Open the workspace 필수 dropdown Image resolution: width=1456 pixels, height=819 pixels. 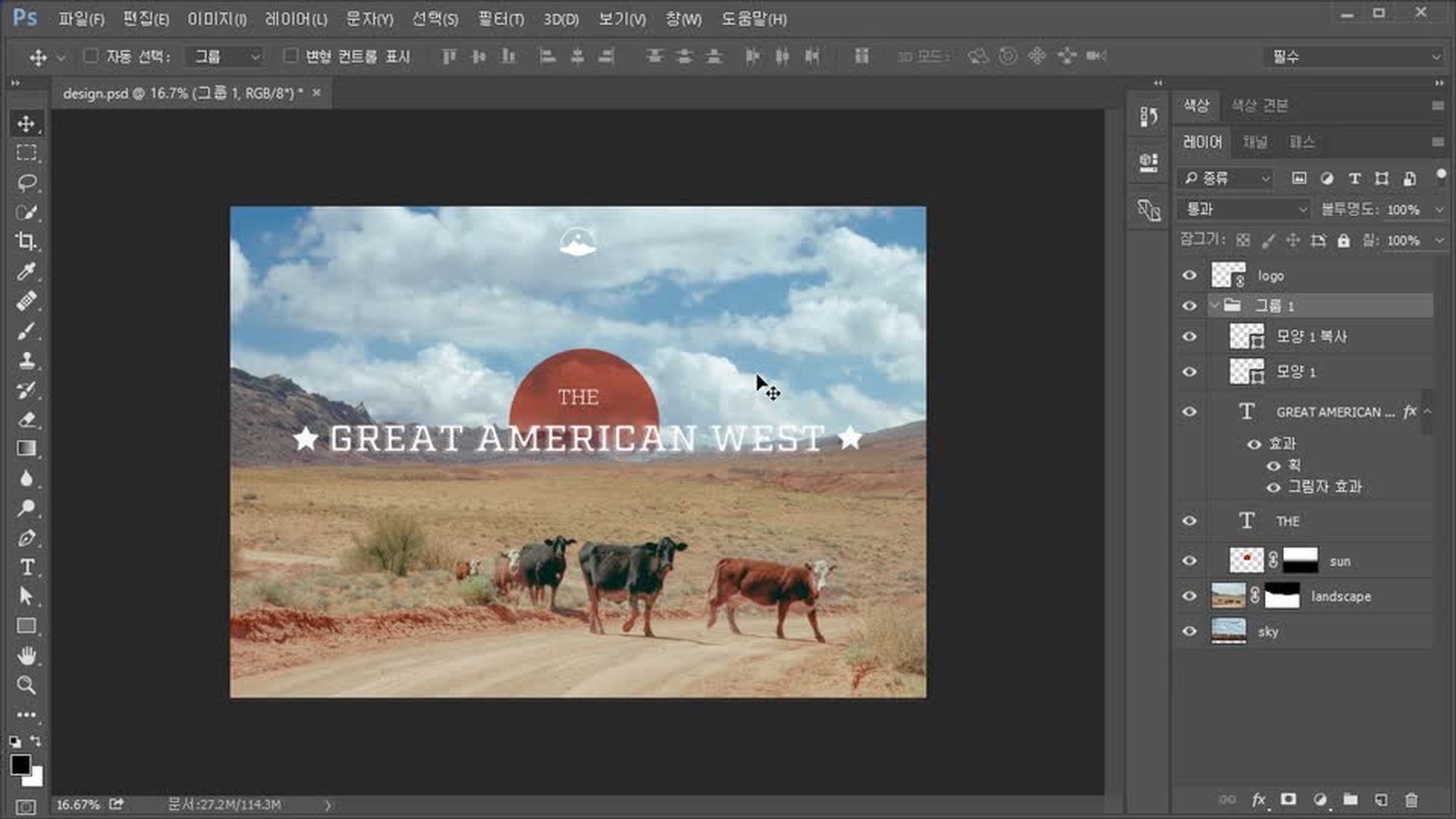1354,56
